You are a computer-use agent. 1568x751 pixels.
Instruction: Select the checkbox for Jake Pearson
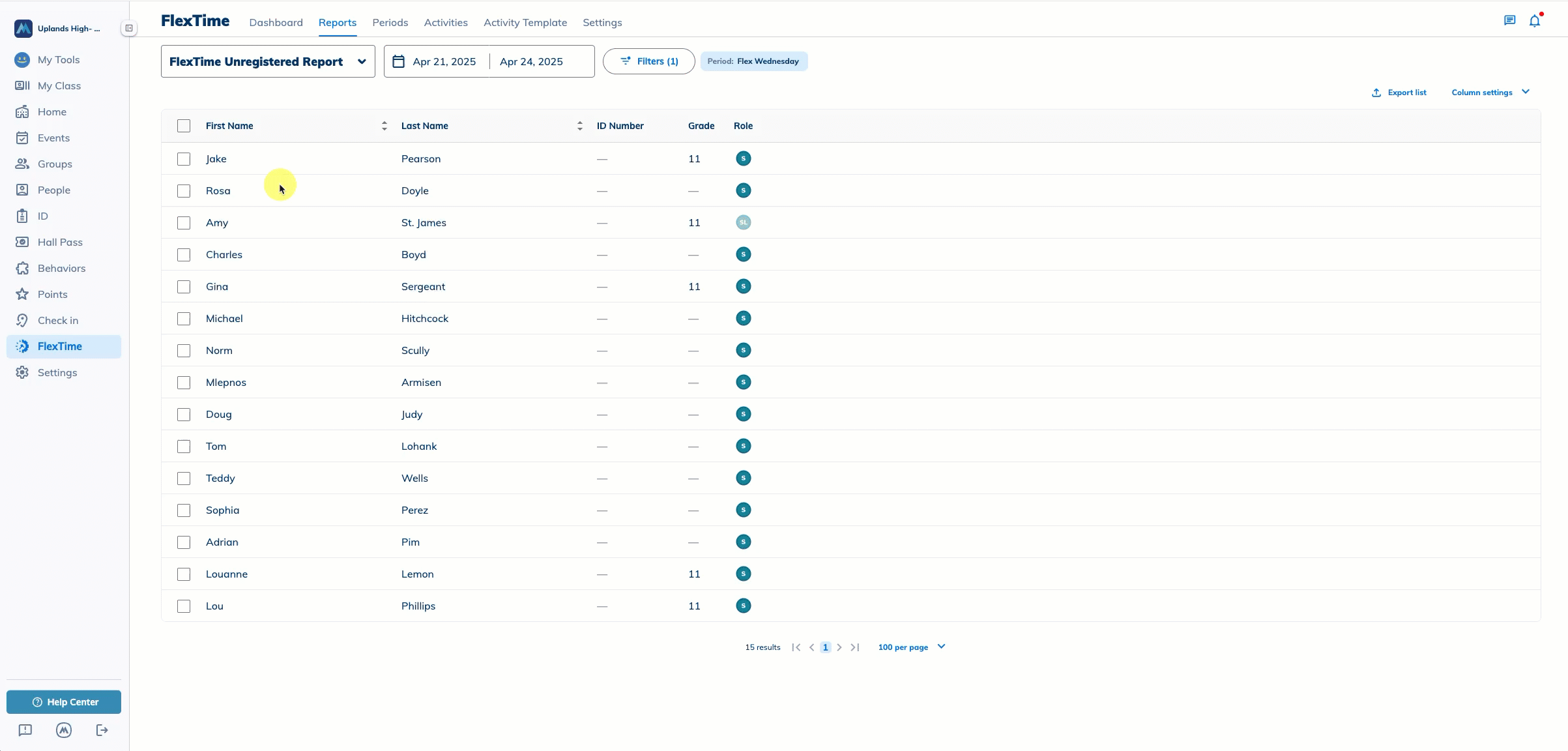(x=184, y=159)
